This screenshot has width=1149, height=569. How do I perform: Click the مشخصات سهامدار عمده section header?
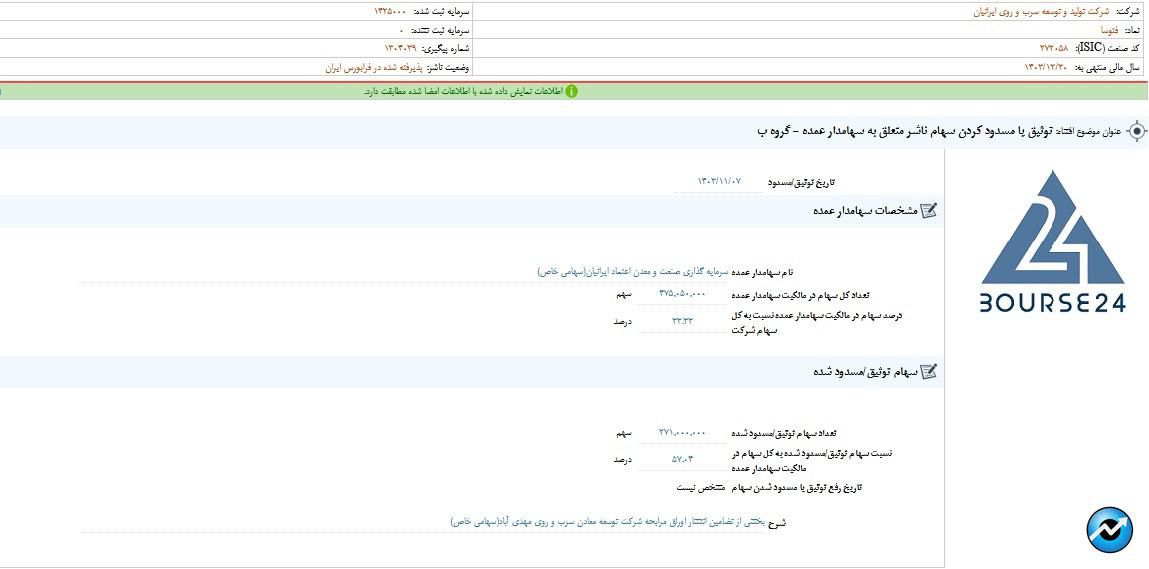coord(864,211)
